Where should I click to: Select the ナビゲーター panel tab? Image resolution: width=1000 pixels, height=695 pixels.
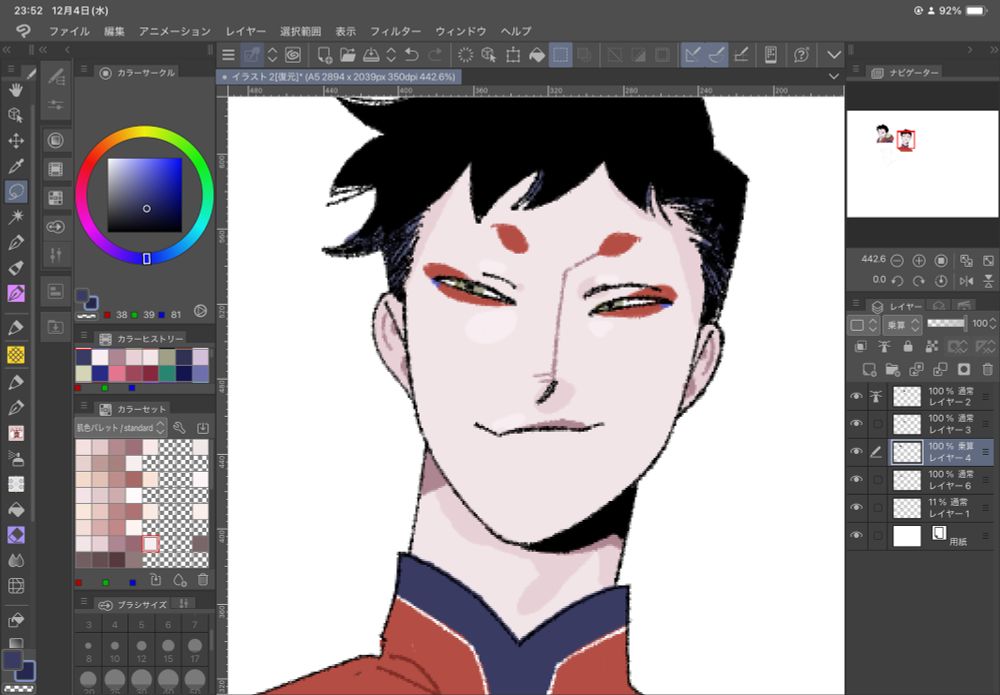click(x=906, y=73)
